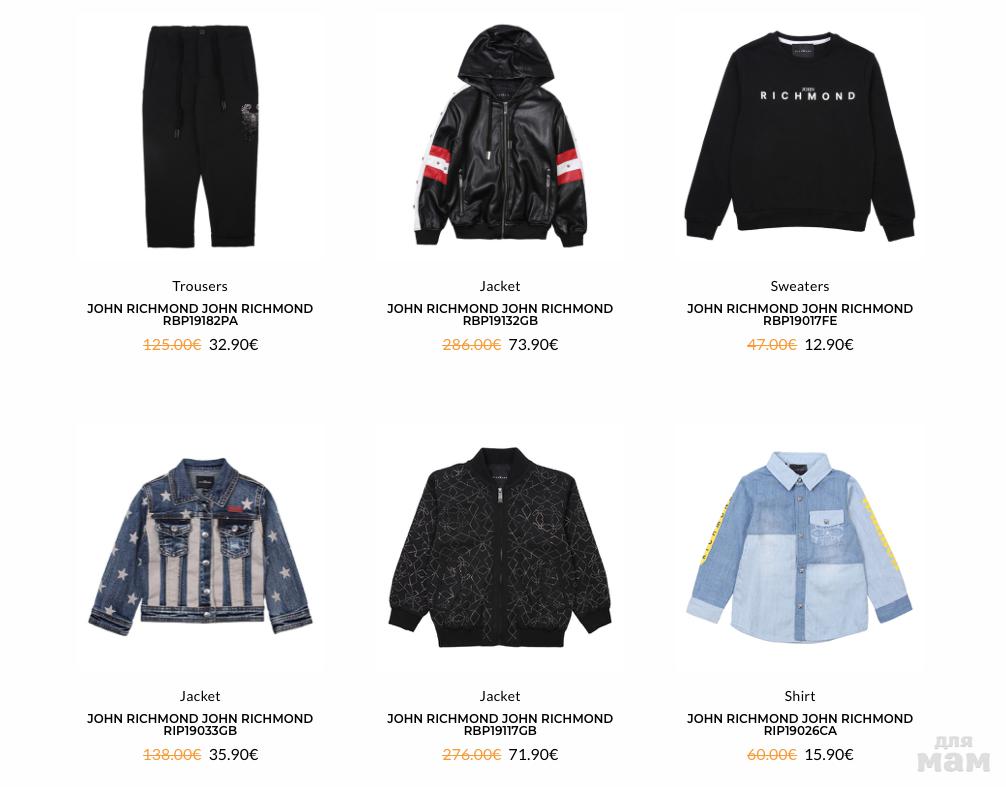Click the RBP19132GB product title
1006x787 pixels.
[500, 314]
